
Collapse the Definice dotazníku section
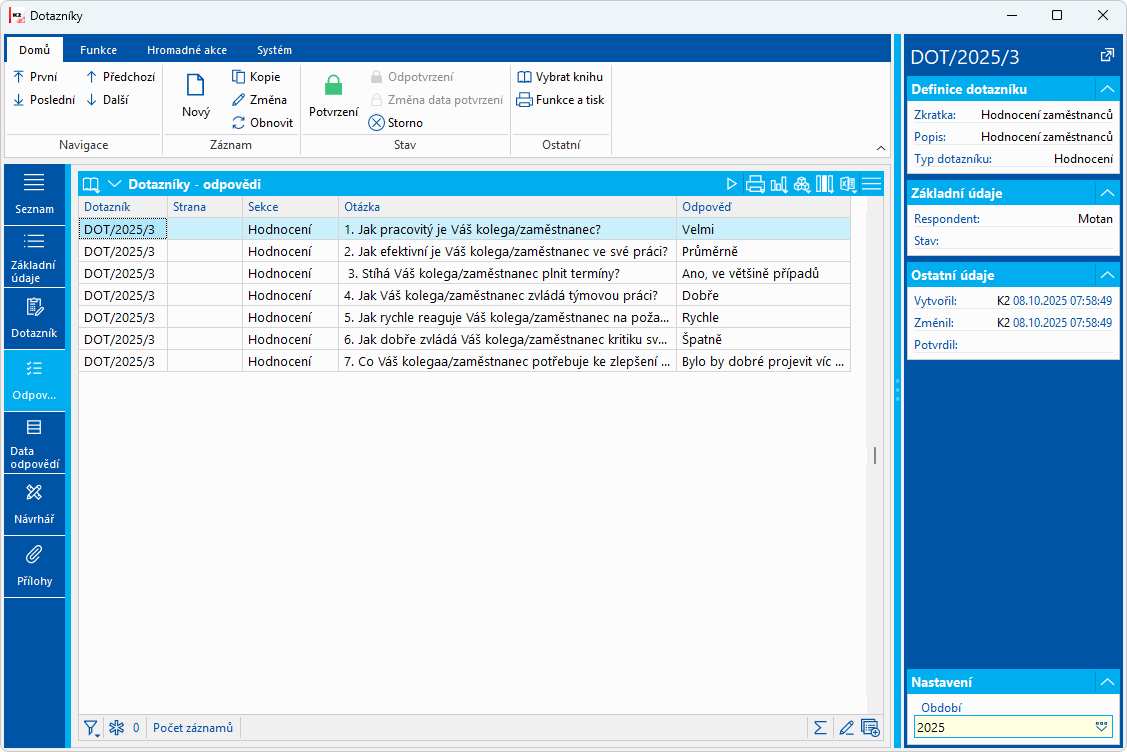coord(1107,89)
